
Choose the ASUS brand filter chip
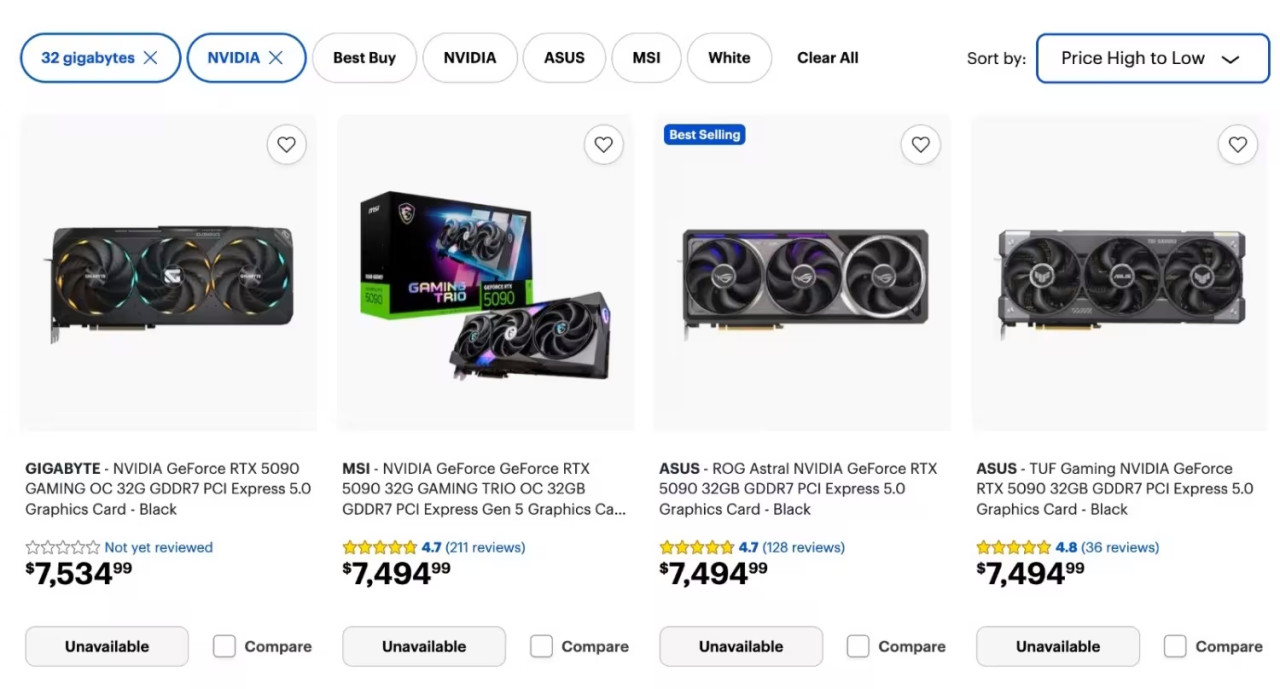(564, 58)
